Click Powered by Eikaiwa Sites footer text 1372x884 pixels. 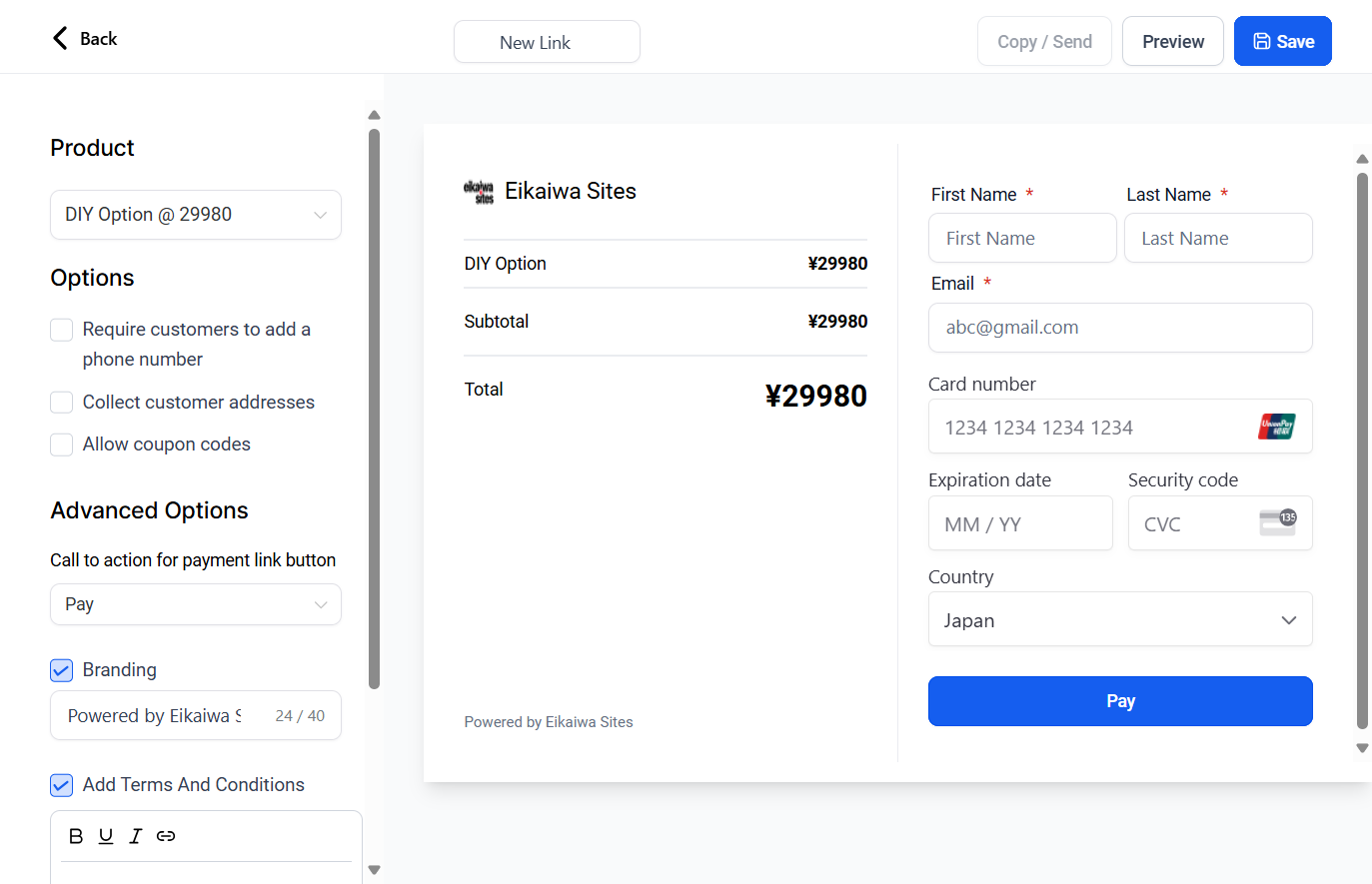(x=549, y=722)
